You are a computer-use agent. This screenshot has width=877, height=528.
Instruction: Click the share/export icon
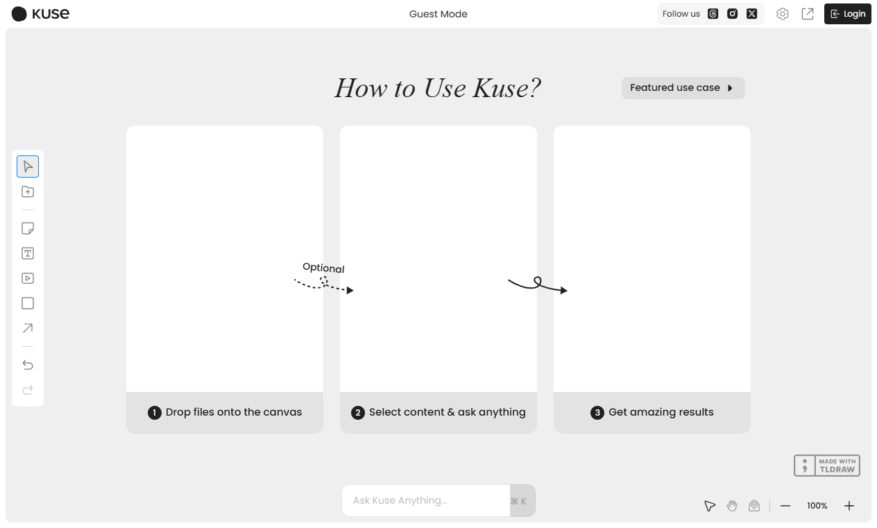[808, 14]
